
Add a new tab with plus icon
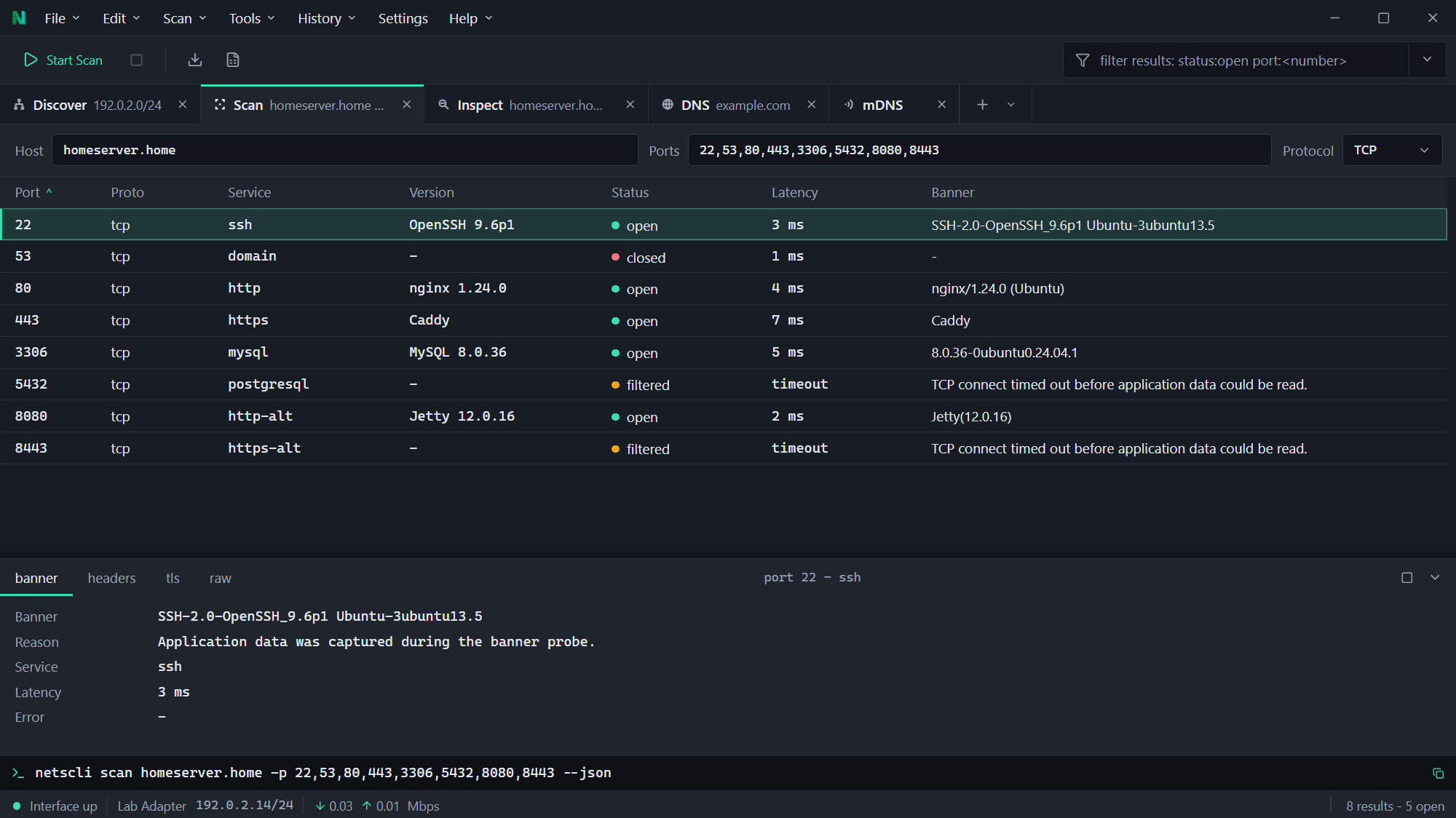click(982, 105)
